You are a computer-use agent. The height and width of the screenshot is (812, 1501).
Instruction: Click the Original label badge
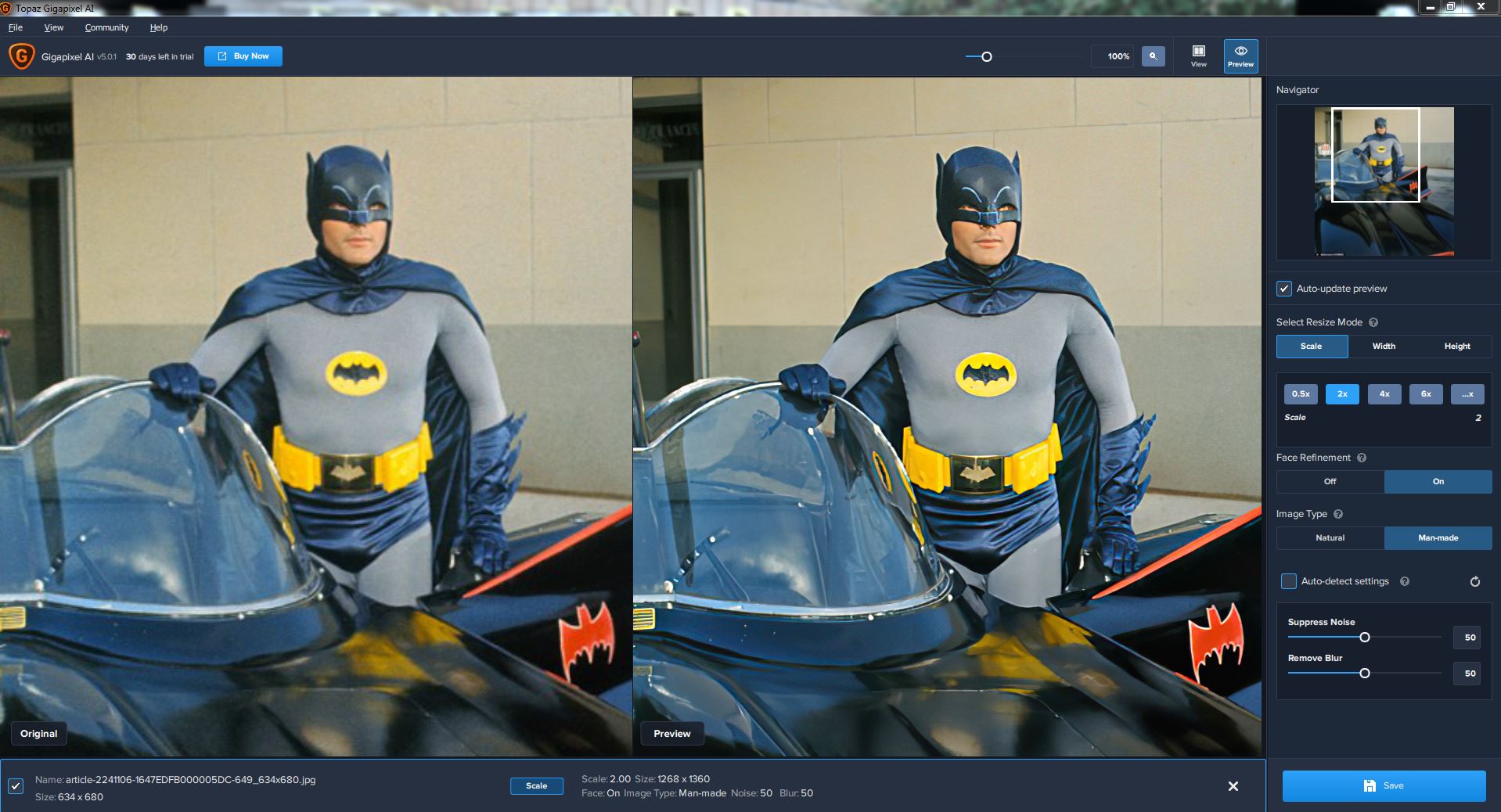39,734
